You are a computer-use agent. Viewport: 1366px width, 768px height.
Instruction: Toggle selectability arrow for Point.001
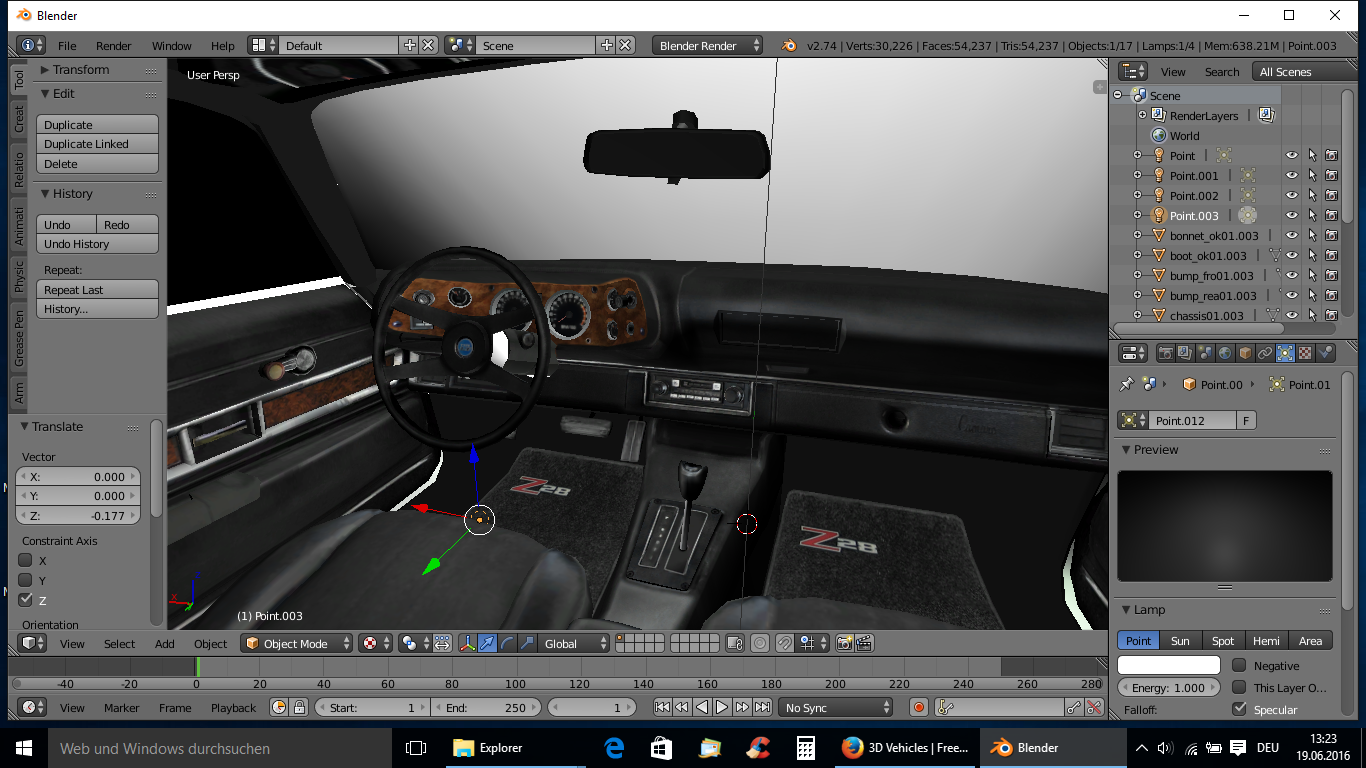1312,175
